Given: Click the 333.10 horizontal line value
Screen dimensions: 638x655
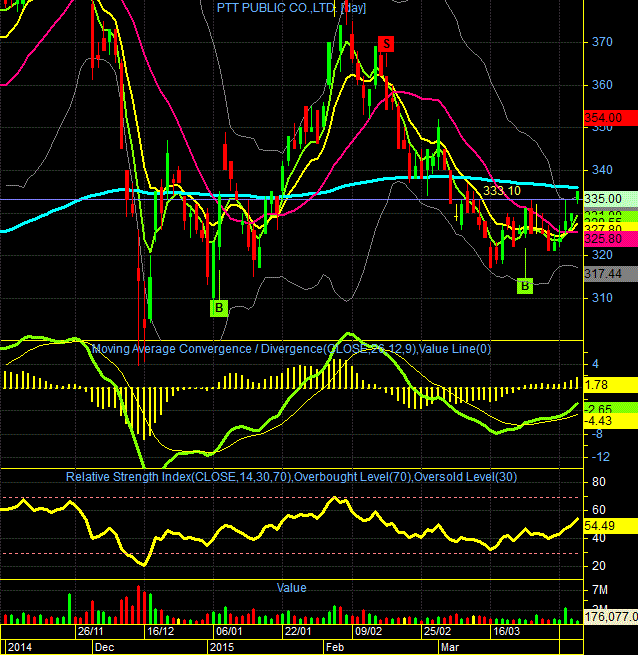Looking at the screenshot, I should coord(502,191).
